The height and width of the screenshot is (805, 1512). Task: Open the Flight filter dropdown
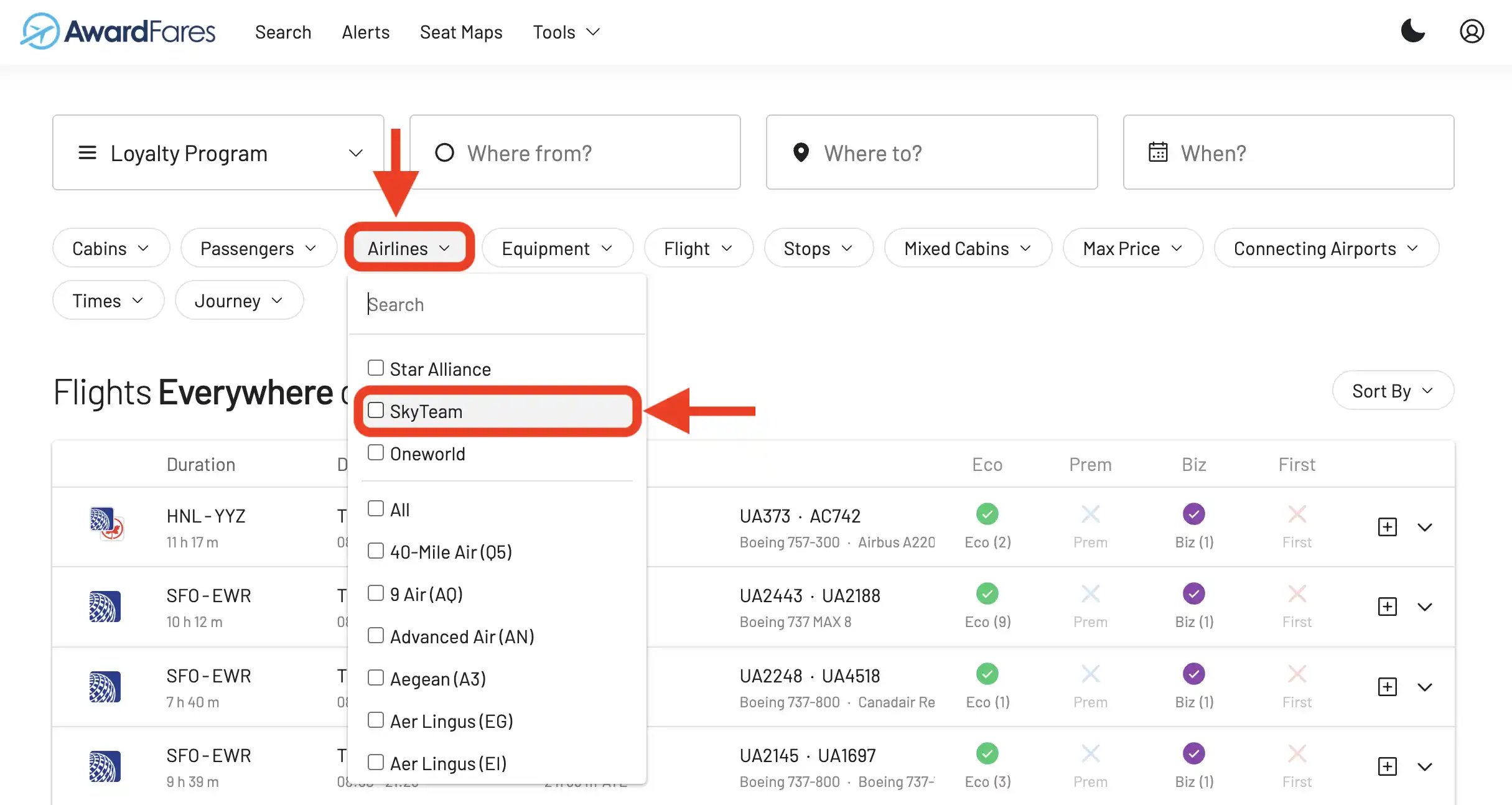tap(698, 248)
